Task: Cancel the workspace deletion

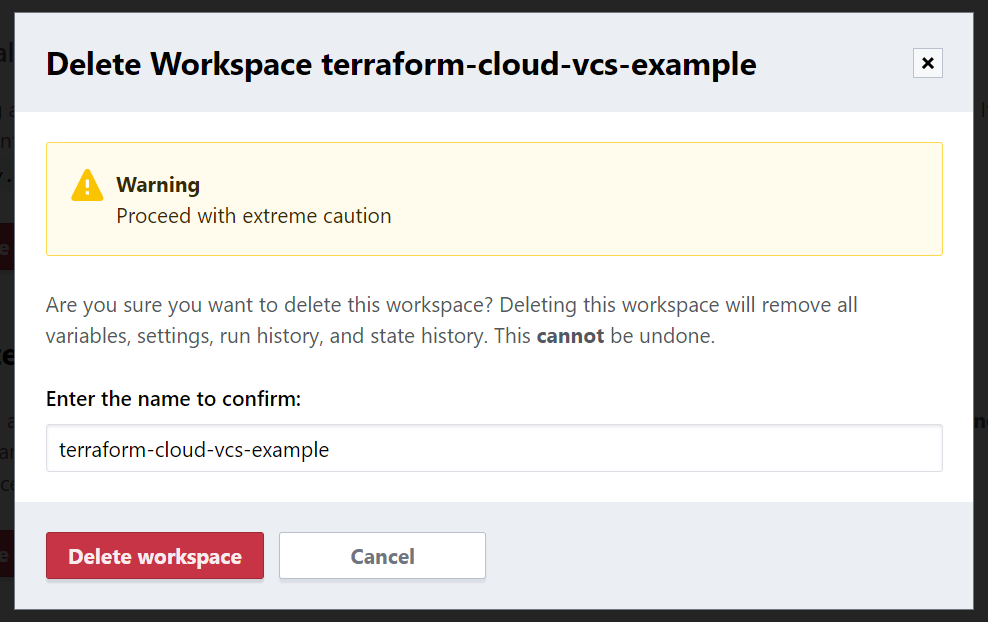Action: click(382, 556)
